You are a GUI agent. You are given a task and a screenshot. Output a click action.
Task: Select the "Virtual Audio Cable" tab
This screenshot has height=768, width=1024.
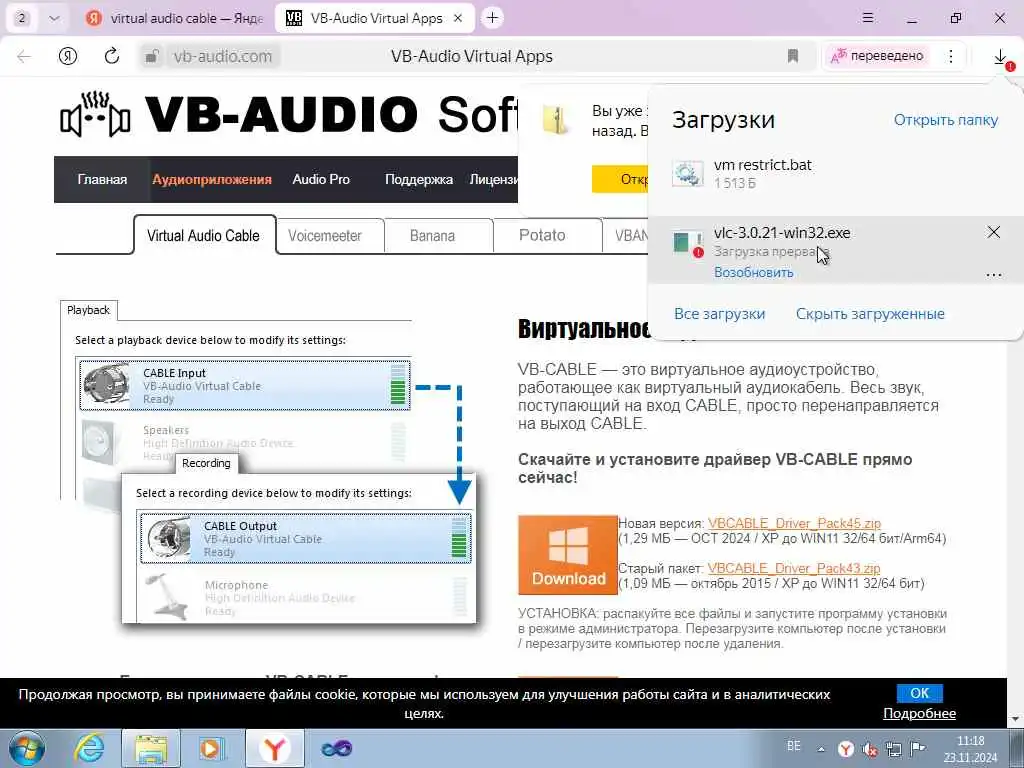pyautogui.click(x=204, y=236)
